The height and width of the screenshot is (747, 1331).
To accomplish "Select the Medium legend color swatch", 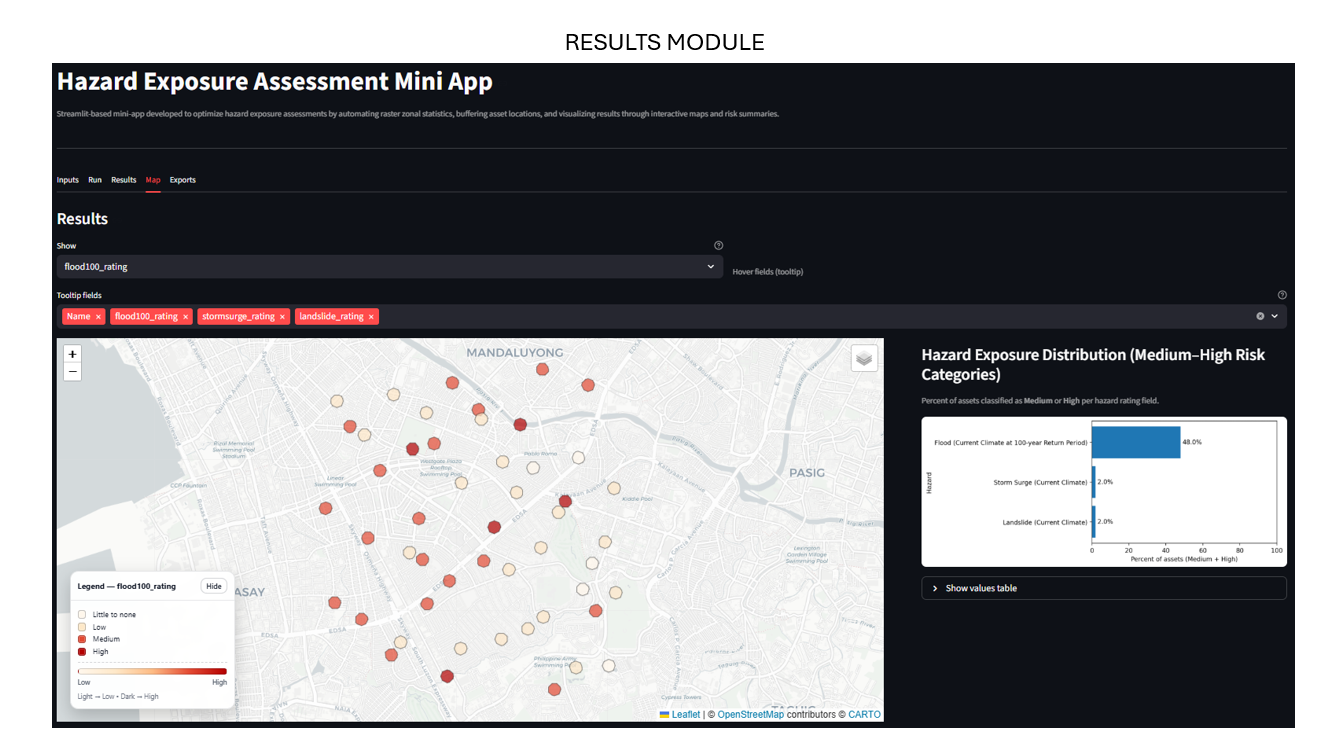I will point(82,639).
